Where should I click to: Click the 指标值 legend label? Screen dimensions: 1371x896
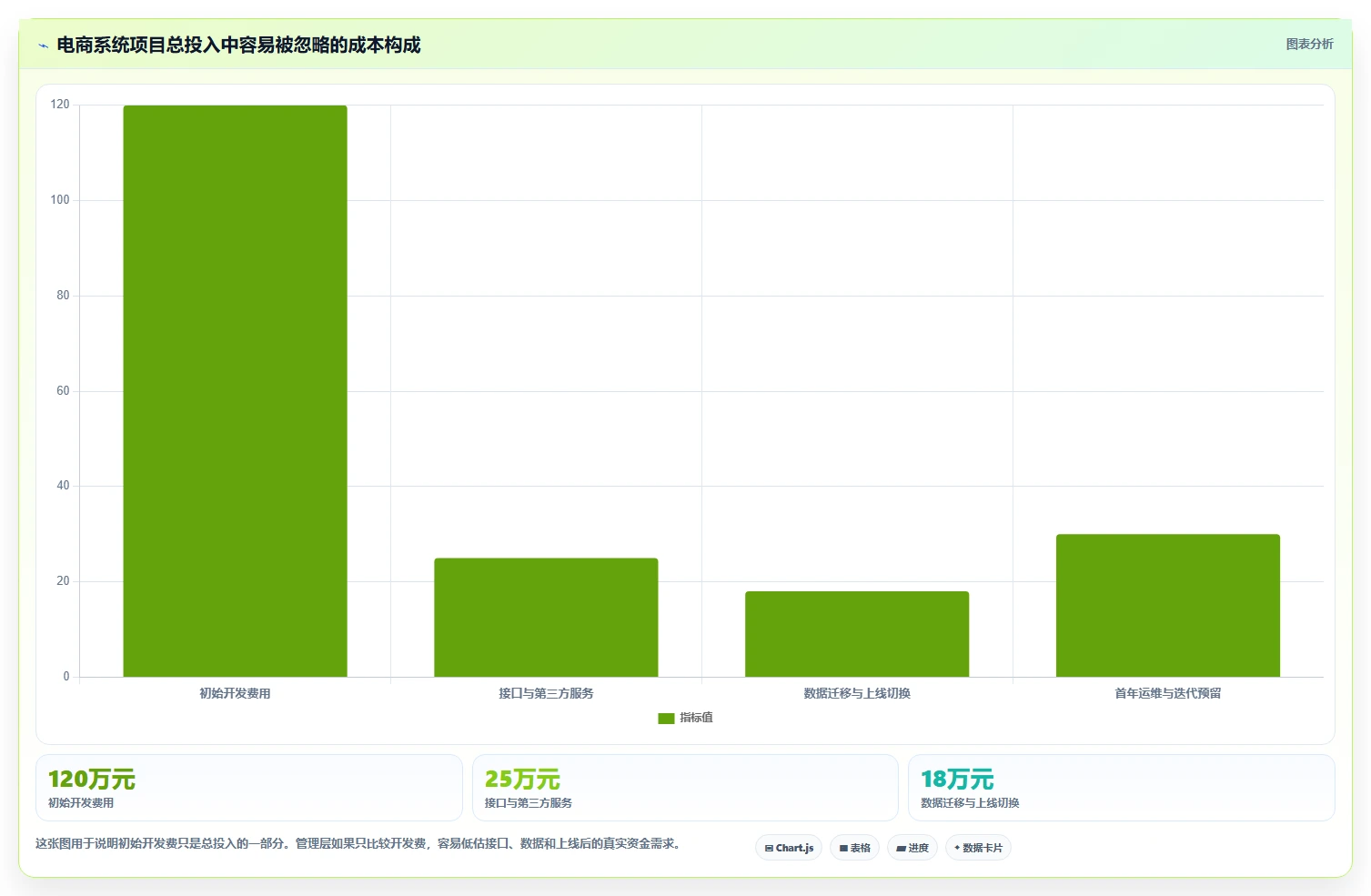[x=697, y=718]
